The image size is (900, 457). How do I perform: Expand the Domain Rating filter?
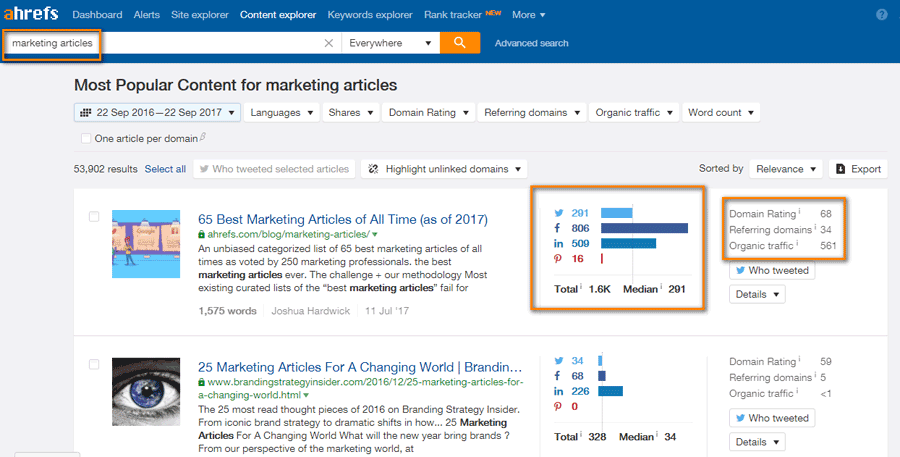[x=428, y=113]
